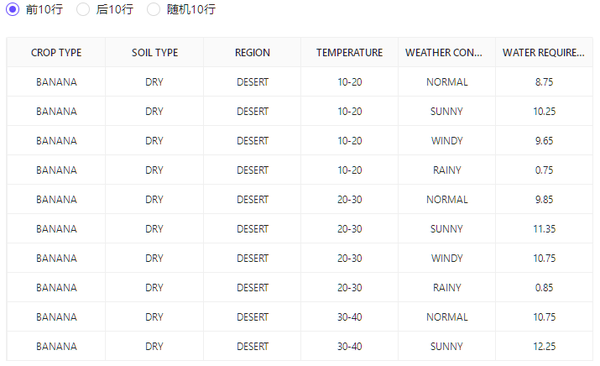Click the 30-40 temperature cell in last row
Image resolution: width=600 pixels, height=366 pixels.
click(349, 346)
